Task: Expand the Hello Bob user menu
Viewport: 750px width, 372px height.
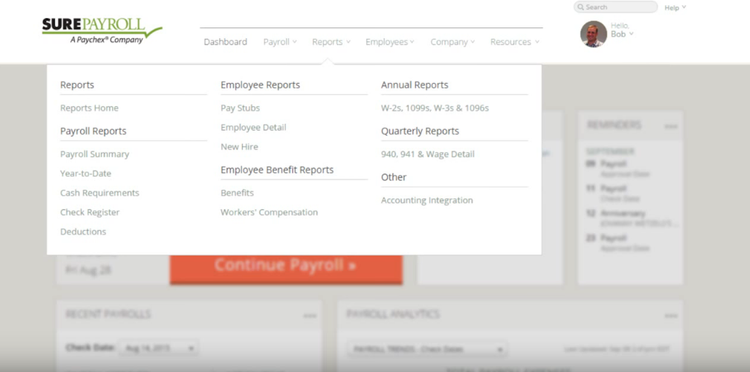Action: click(x=622, y=30)
